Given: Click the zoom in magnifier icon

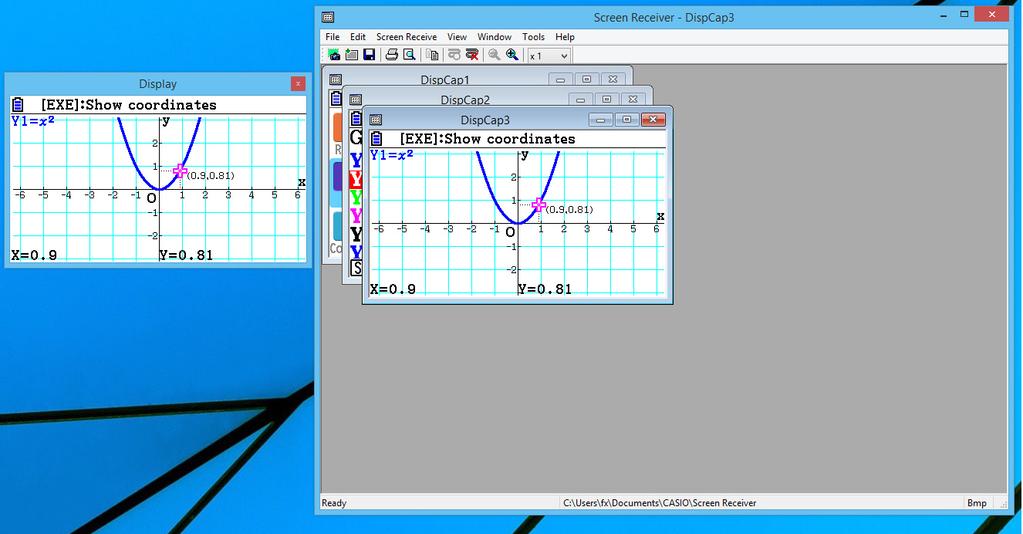Looking at the screenshot, I should (512, 55).
